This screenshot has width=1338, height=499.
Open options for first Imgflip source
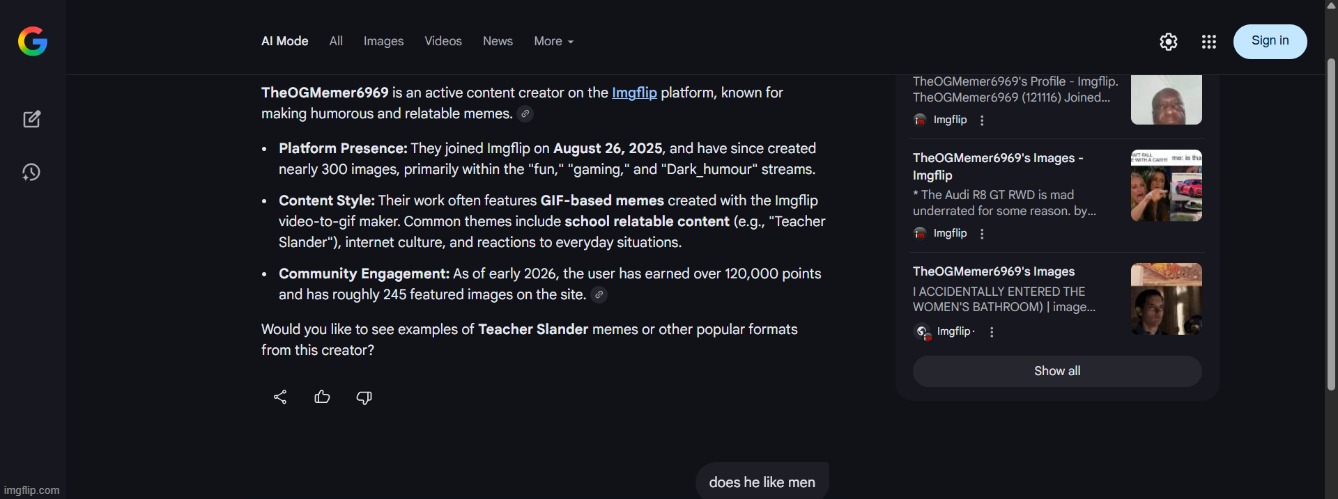point(982,120)
